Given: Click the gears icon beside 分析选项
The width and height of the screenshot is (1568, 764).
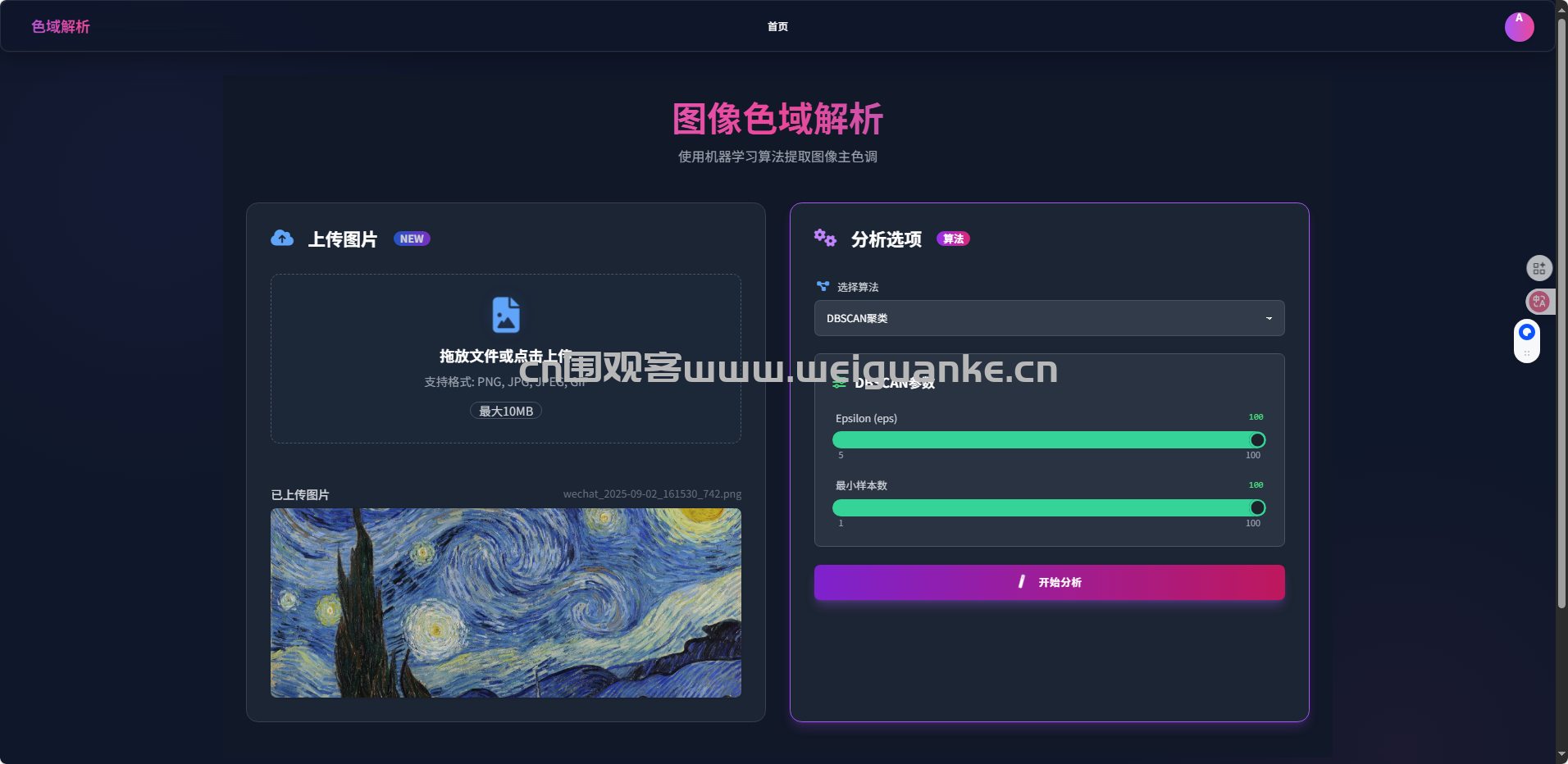Looking at the screenshot, I should (825, 239).
